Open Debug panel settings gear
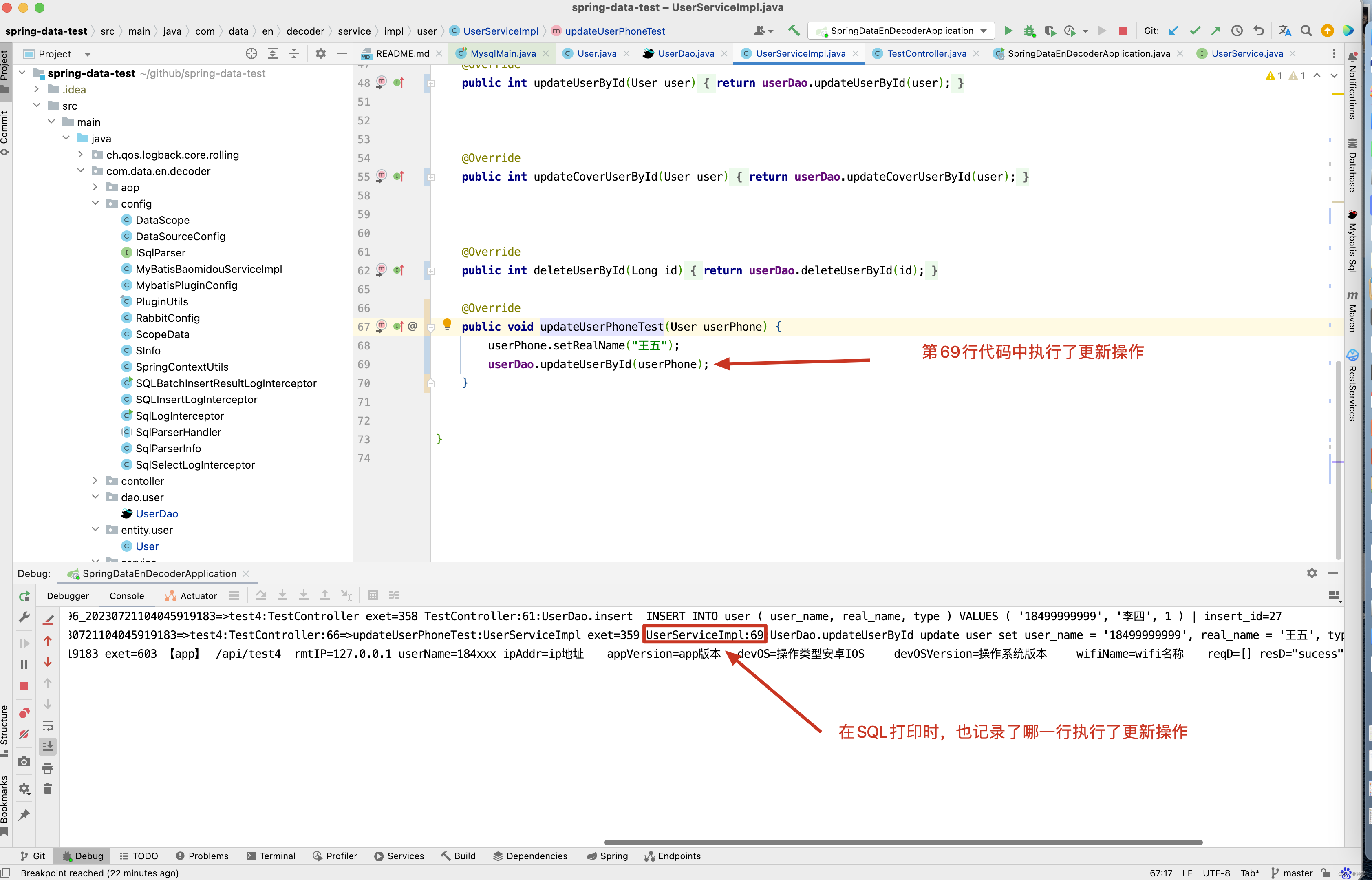 pos(1312,573)
